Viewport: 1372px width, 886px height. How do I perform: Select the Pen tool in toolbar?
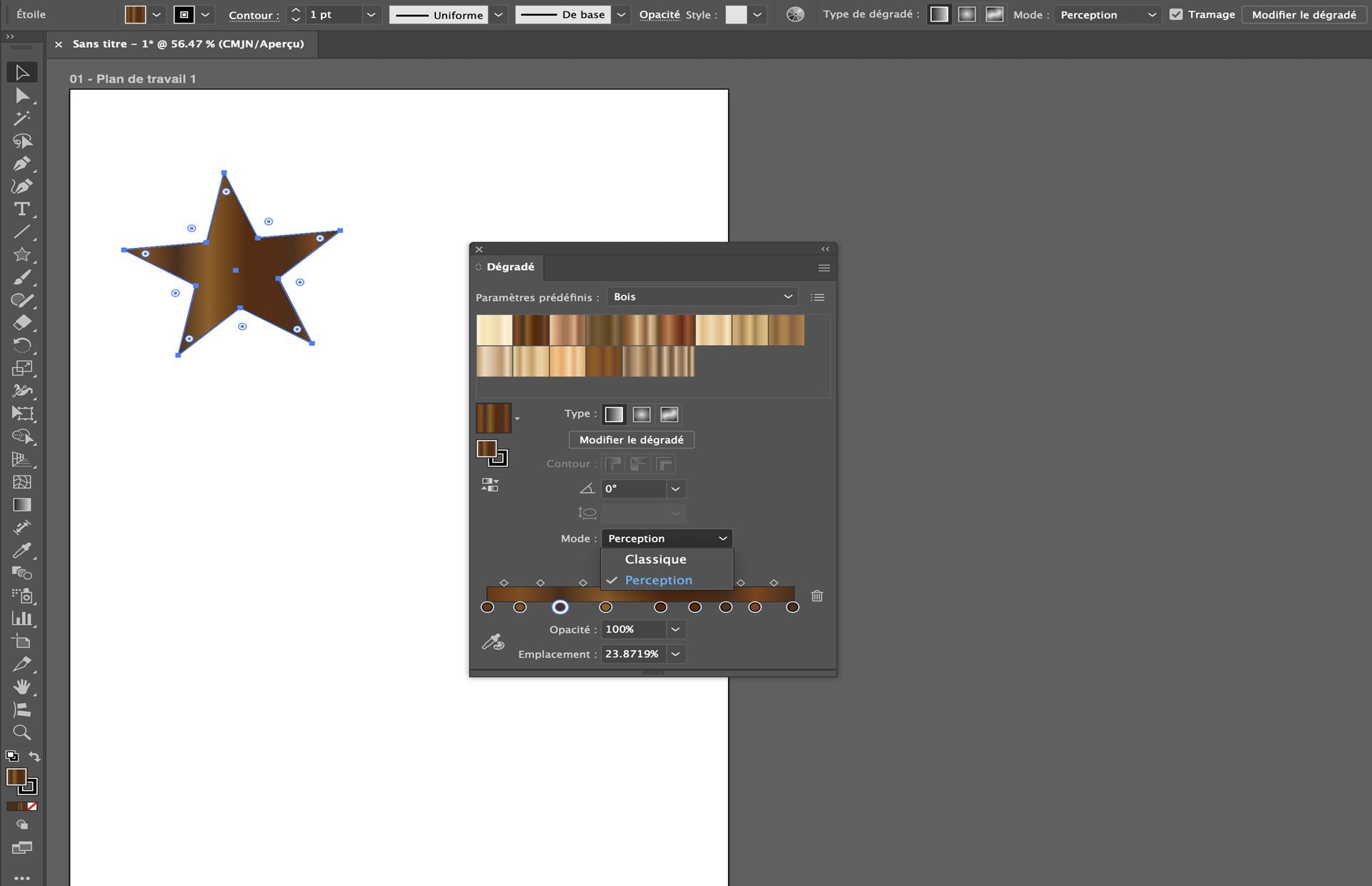tap(21, 164)
